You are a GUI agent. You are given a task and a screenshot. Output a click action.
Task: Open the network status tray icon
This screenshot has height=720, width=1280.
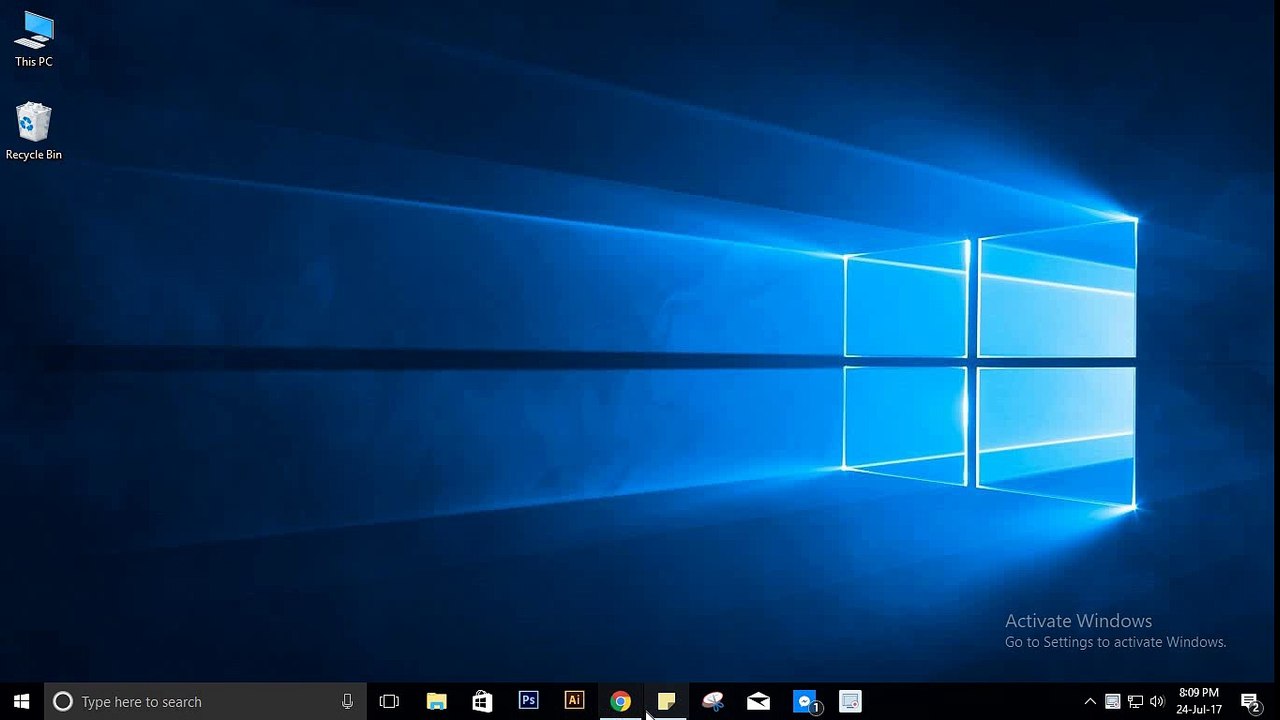pyautogui.click(x=1135, y=702)
